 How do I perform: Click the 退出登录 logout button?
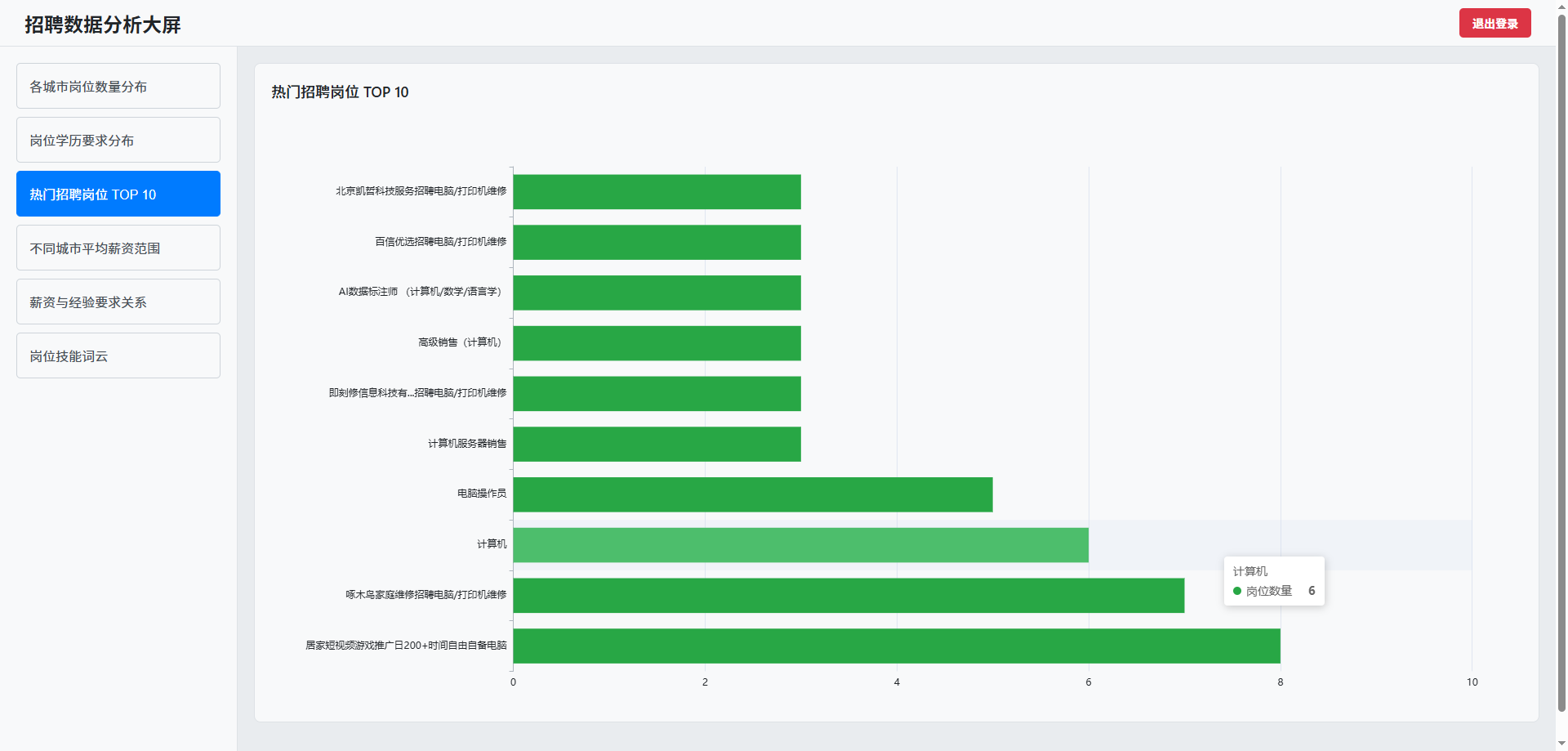click(1494, 24)
